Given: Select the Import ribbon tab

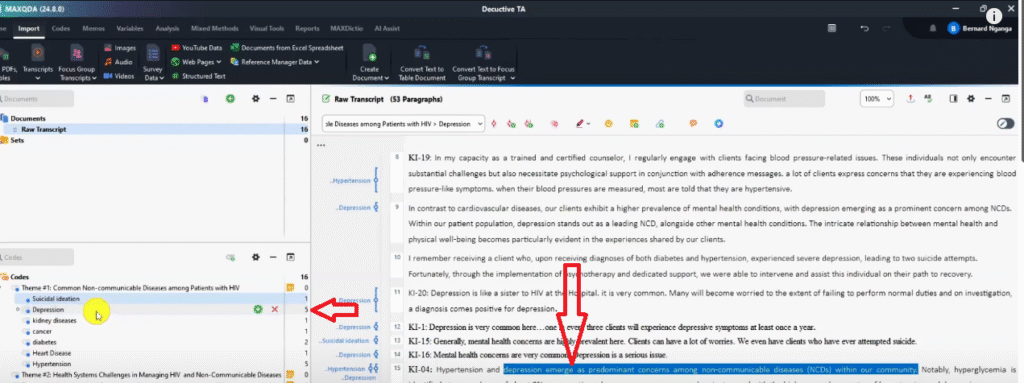Looking at the screenshot, I should tap(29, 29).
